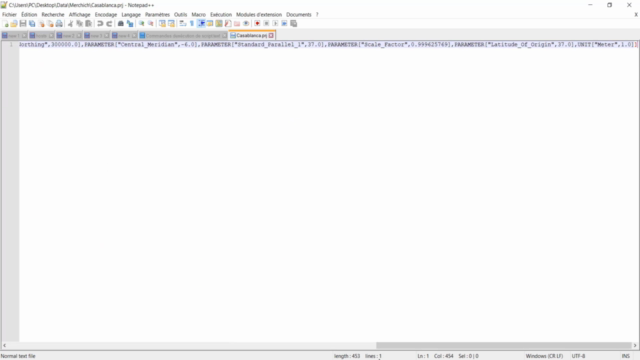Click the X beside the menu bar
640x360 pixels.
(636, 15)
